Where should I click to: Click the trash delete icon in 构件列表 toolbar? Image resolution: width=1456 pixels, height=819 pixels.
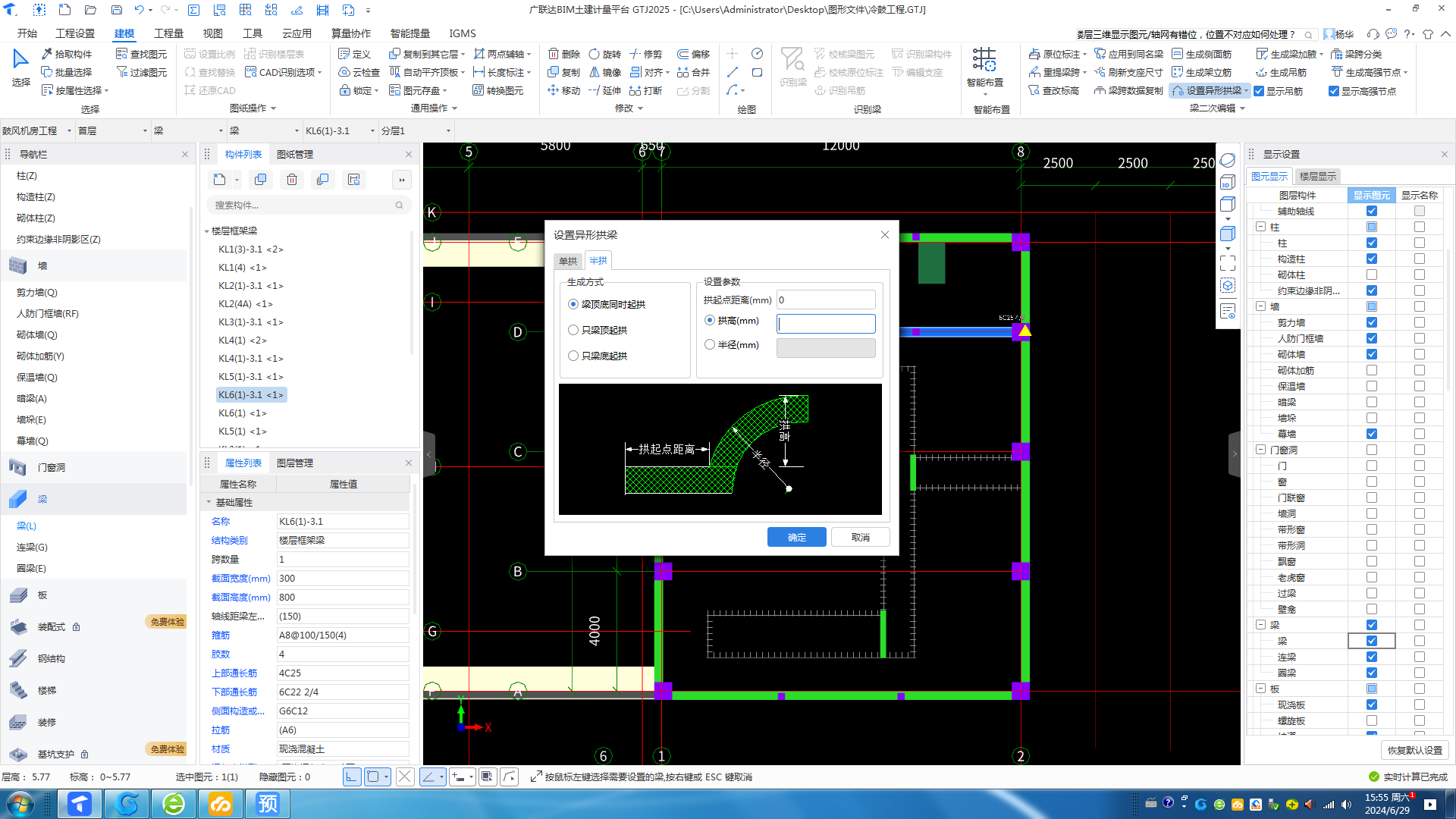click(292, 180)
